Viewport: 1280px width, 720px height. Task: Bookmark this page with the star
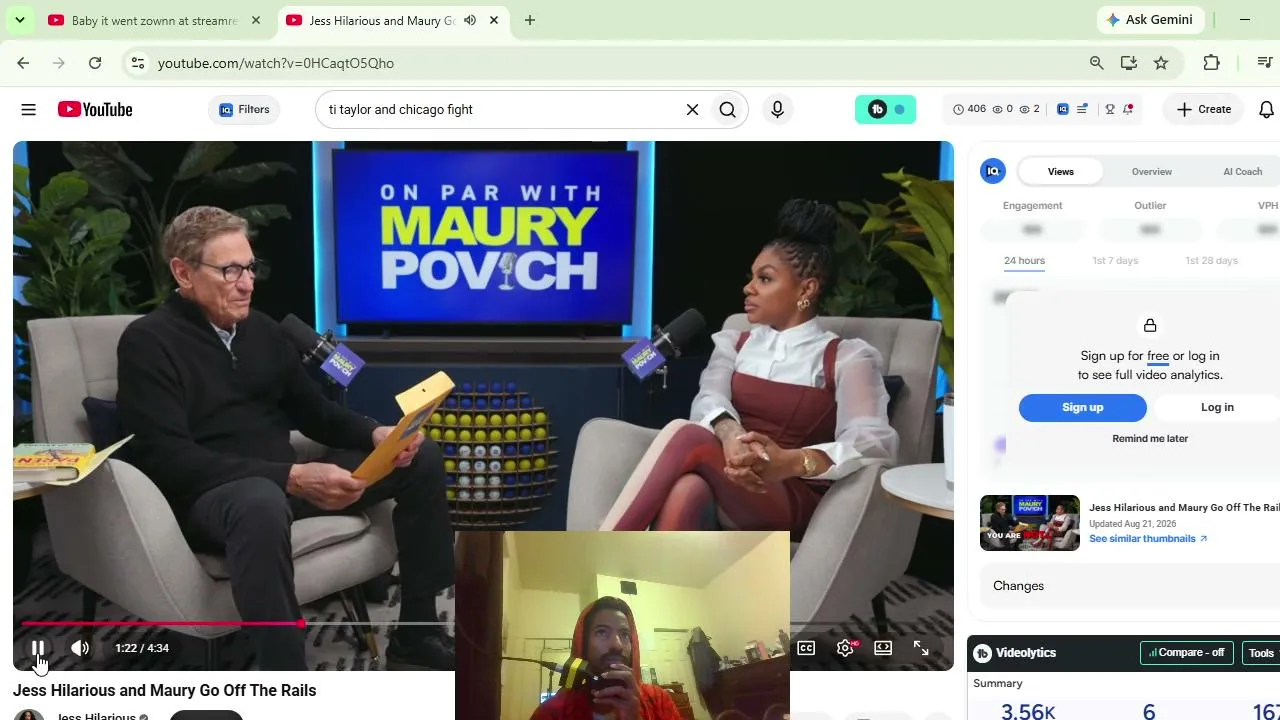[x=1161, y=63]
